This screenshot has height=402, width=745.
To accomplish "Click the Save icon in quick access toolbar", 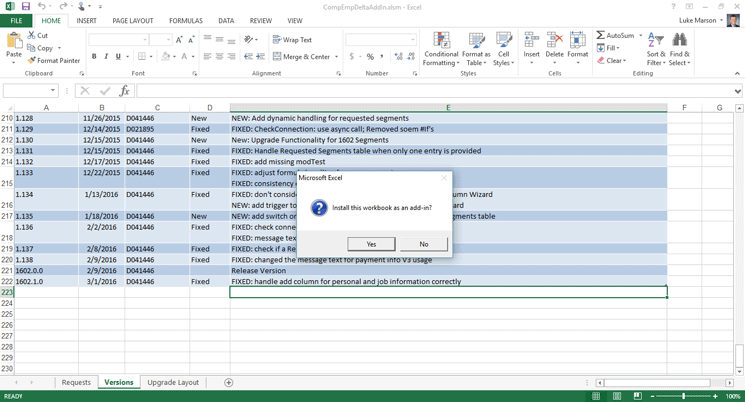I will (x=26, y=7).
